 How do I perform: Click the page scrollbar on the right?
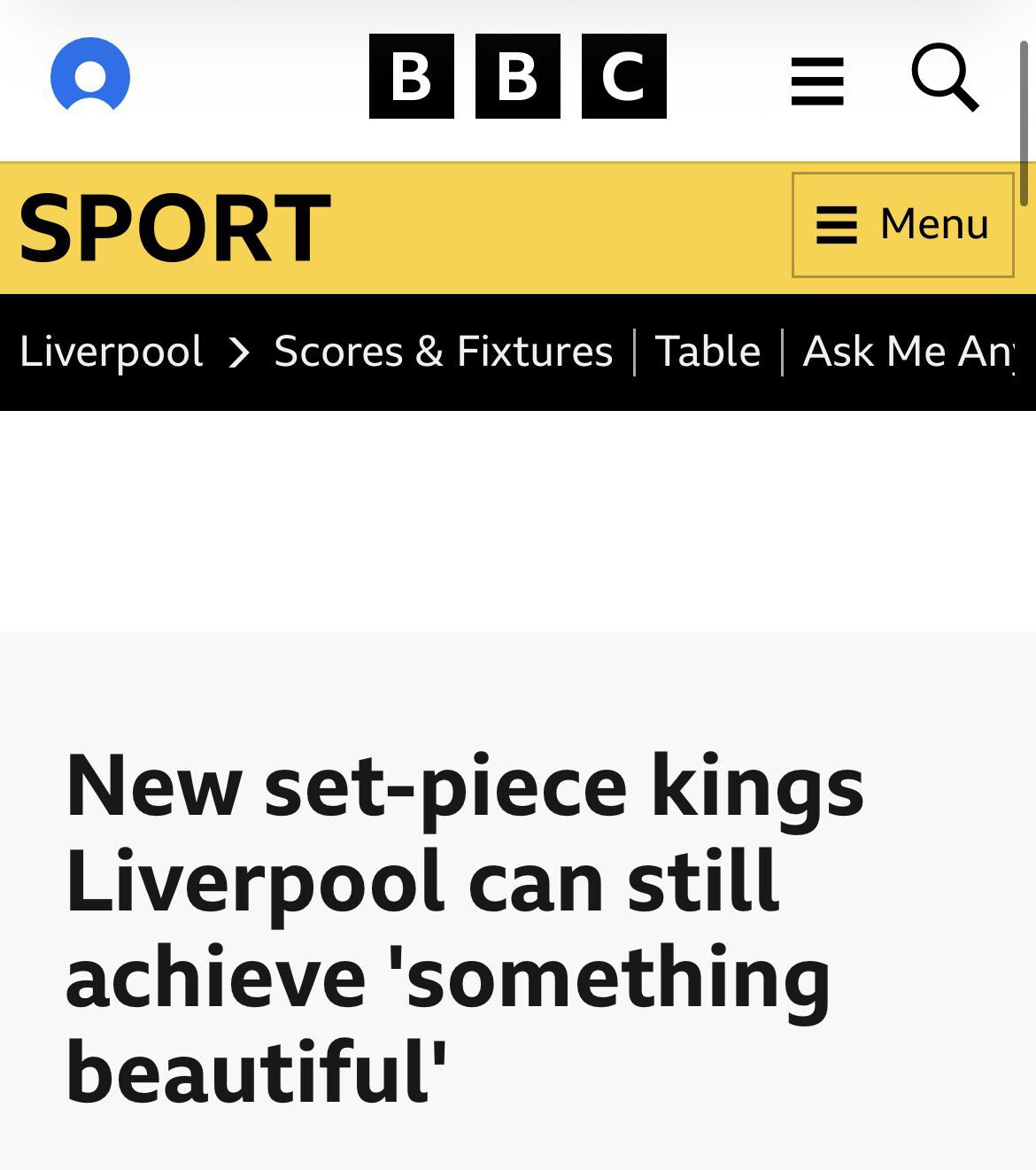1024,124
